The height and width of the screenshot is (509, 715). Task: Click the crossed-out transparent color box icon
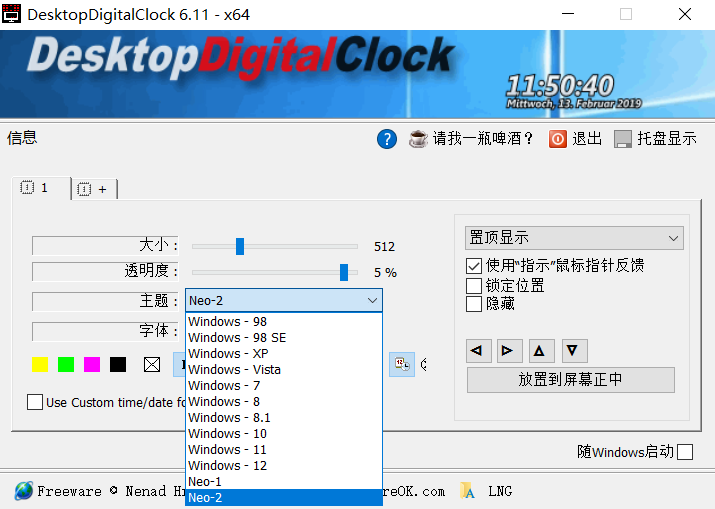coord(152,364)
